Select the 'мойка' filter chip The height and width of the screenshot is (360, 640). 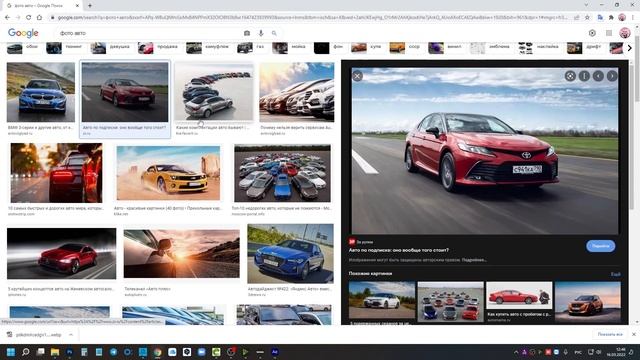coord(290,48)
